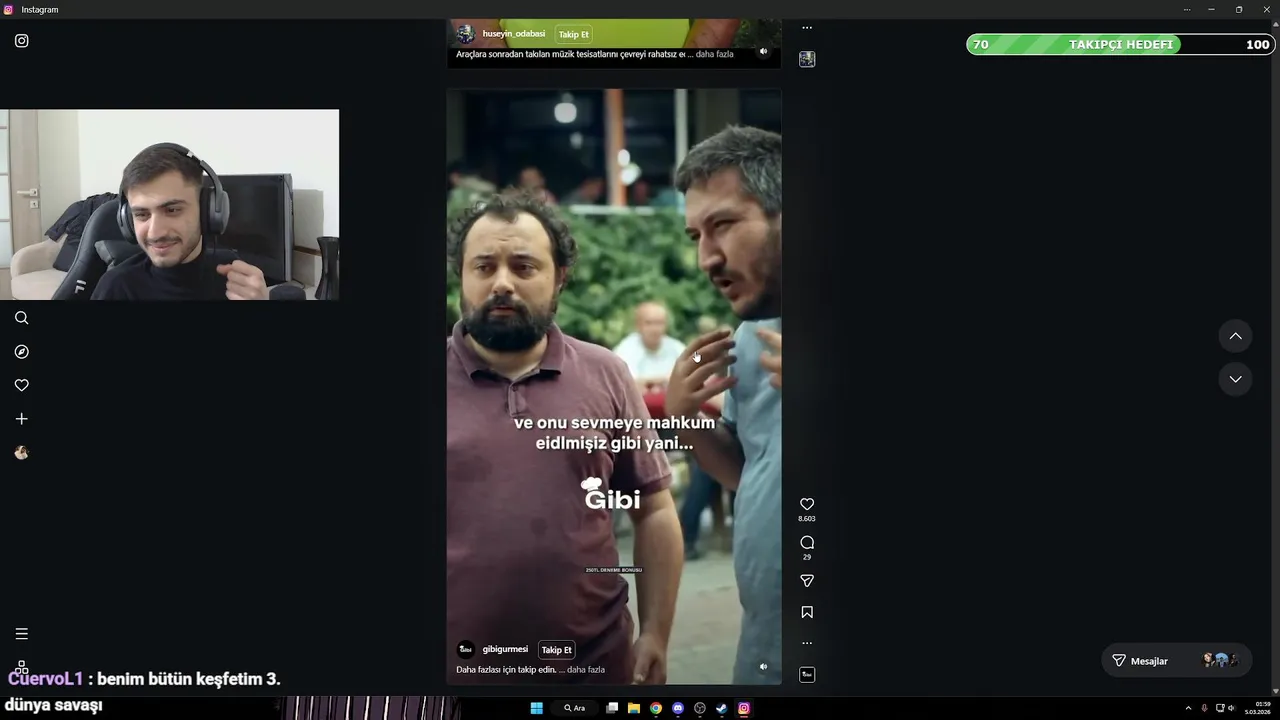Click huseyin_odabasi profile picture
Image resolution: width=1280 pixels, height=720 pixels.
tap(466, 34)
